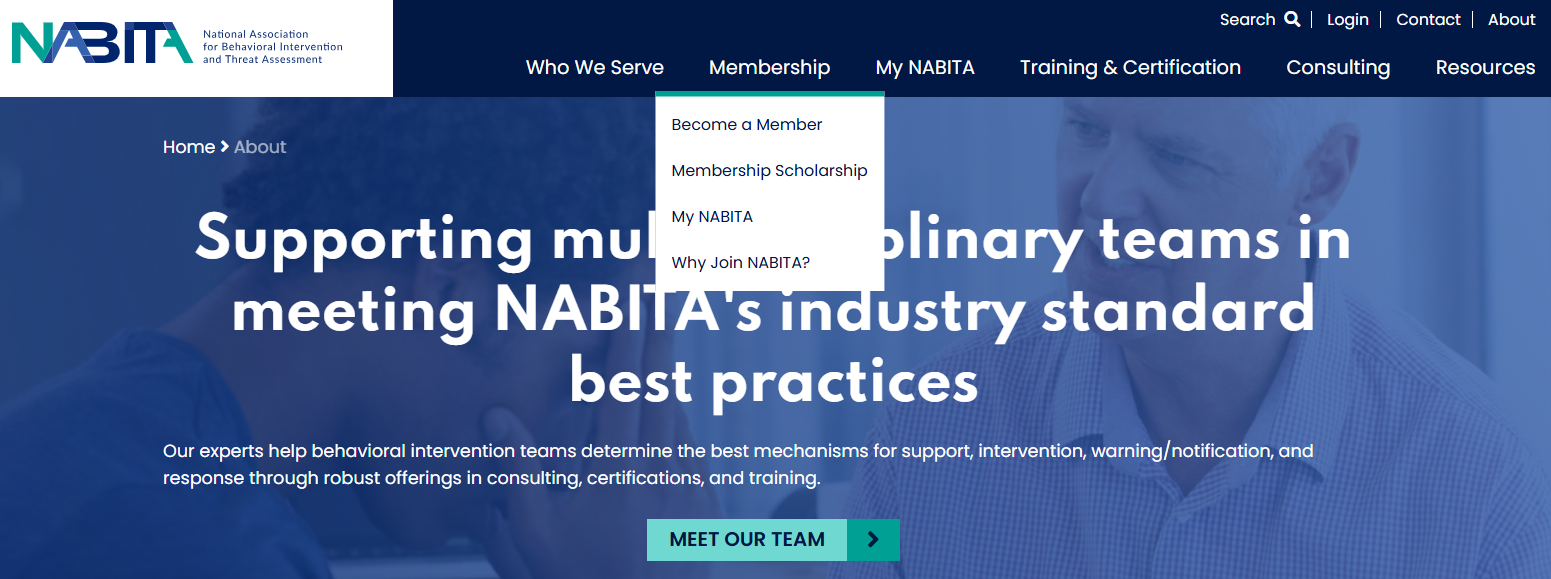Open the Resources navigation dropdown
1551x579 pixels.
pyautogui.click(x=1485, y=67)
